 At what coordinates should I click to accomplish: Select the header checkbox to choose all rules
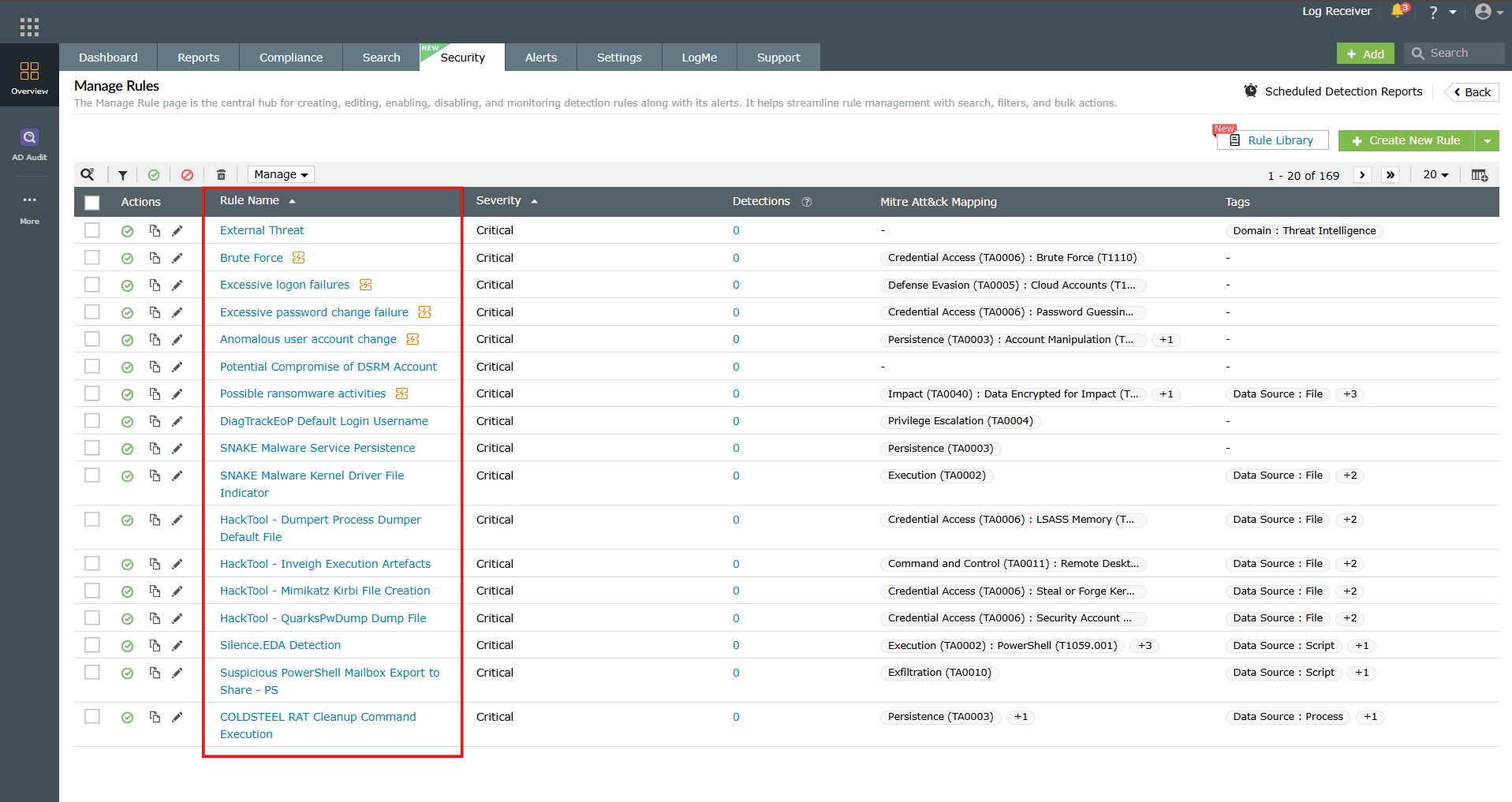coord(91,202)
